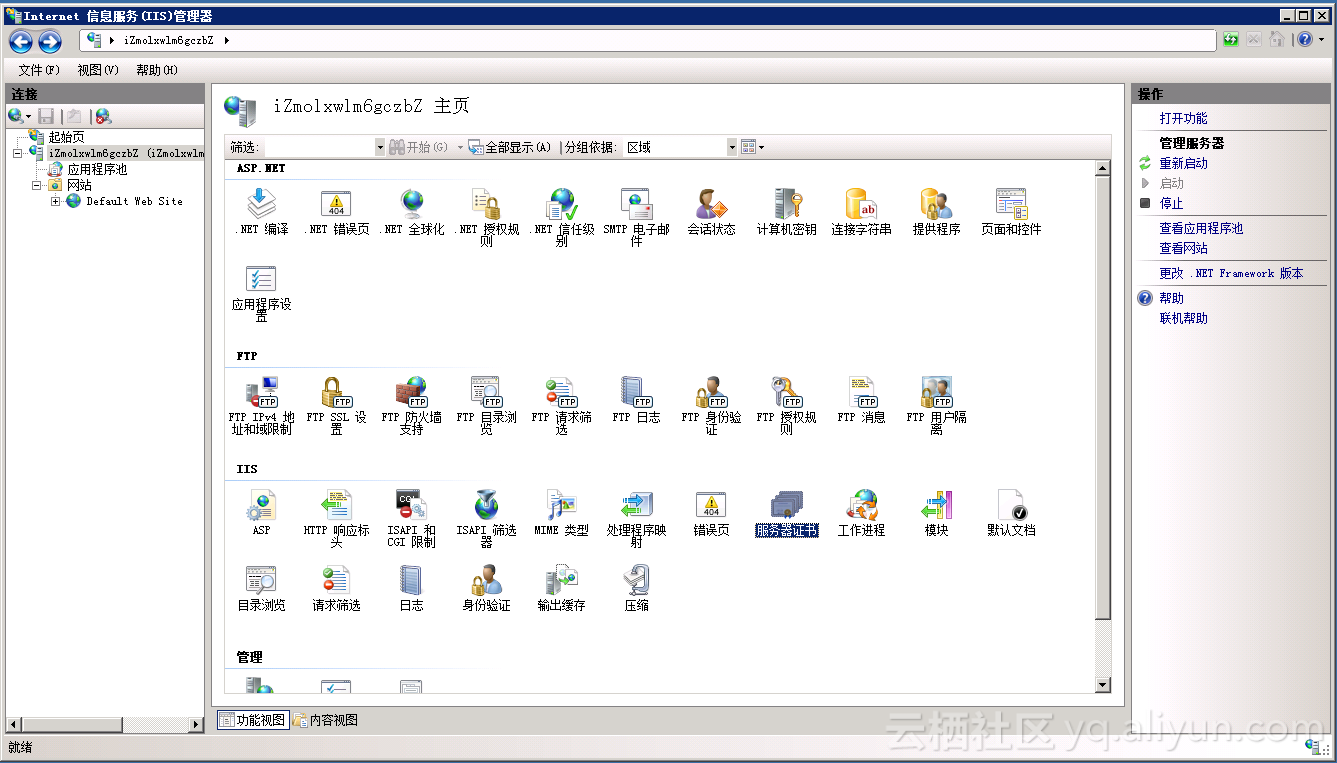Open the 视图(V) menu
Viewport: 1337px width, 763px height.
(98, 70)
